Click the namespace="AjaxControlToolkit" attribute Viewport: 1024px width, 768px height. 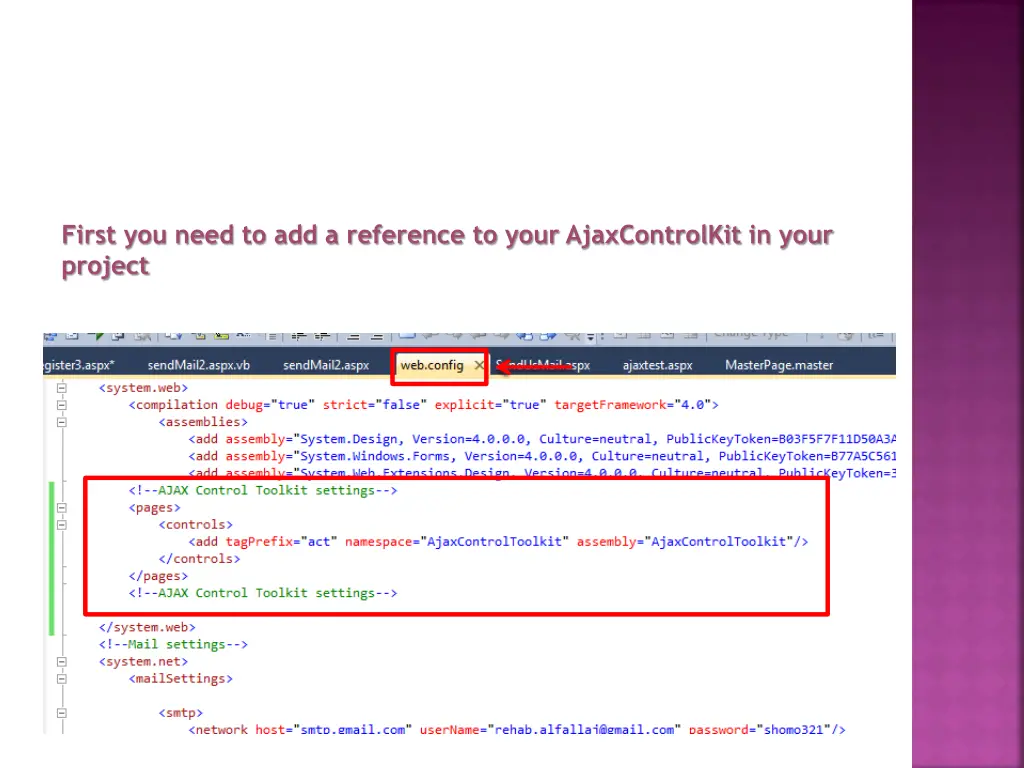pyautogui.click(x=456, y=541)
